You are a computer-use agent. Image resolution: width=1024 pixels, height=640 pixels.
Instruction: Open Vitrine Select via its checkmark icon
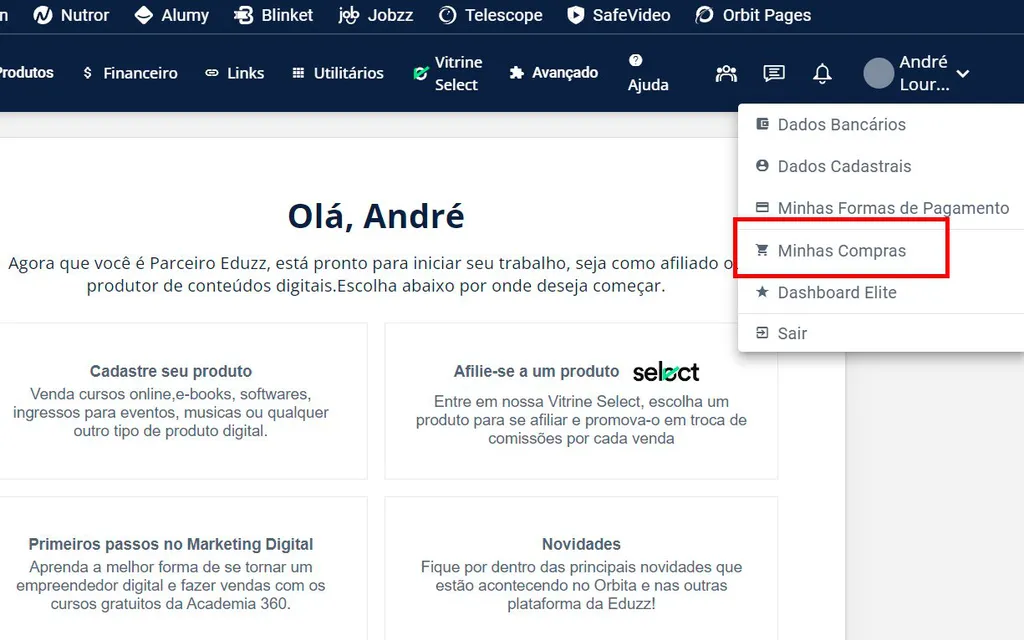tap(421, 72)
